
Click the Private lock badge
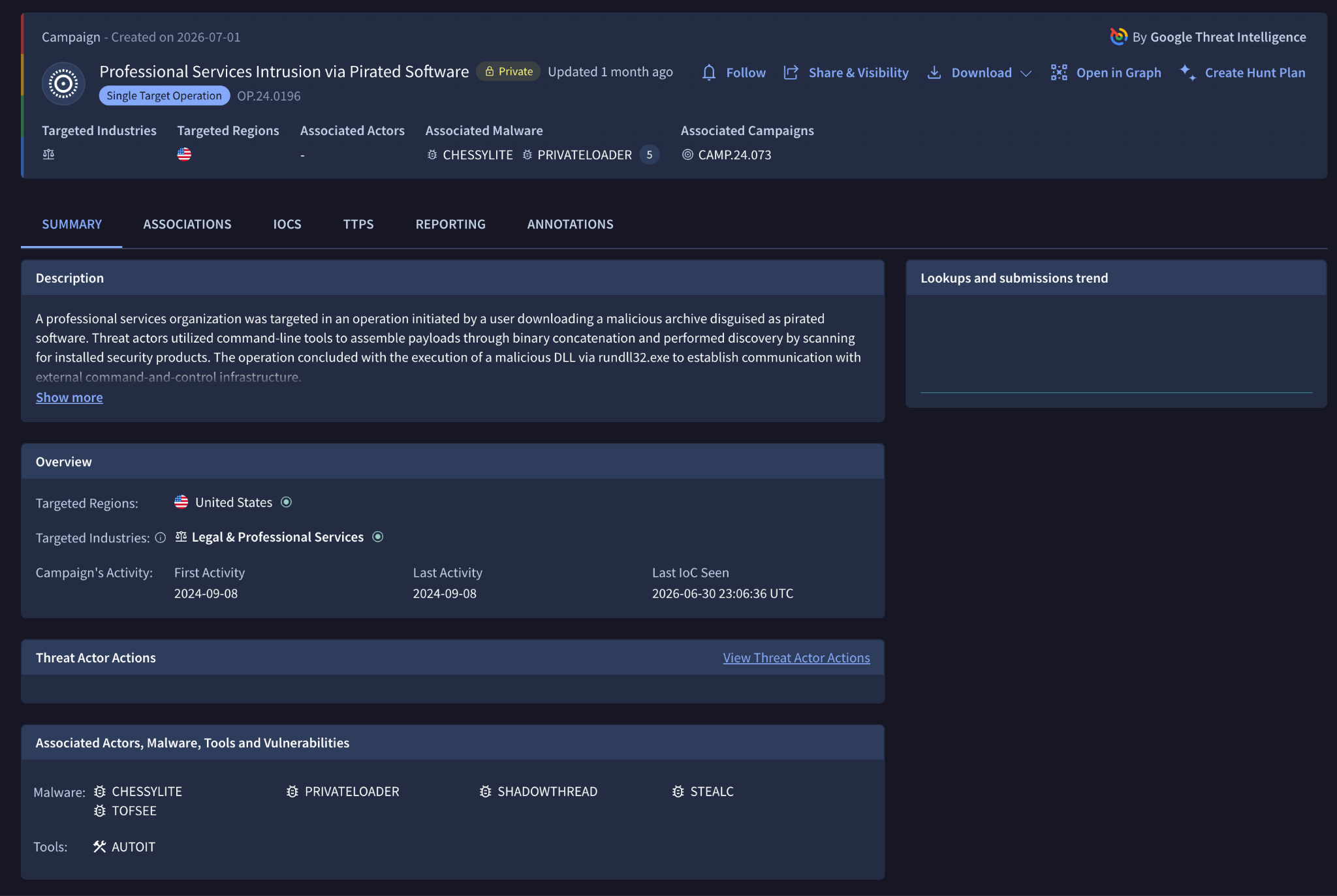point(509,72)
